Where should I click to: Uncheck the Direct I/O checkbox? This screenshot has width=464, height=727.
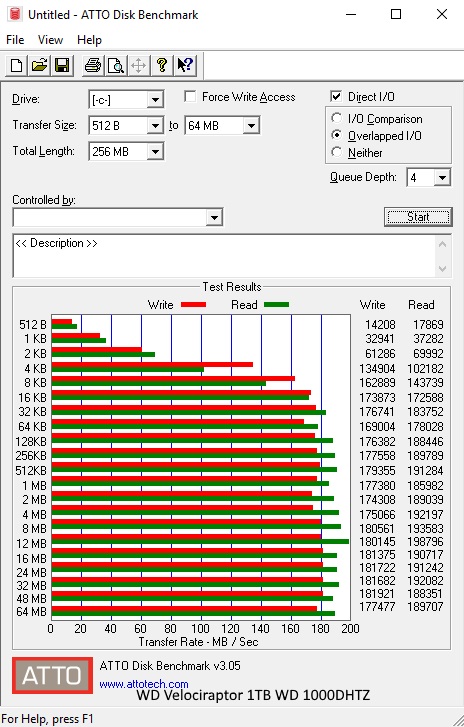336,96
